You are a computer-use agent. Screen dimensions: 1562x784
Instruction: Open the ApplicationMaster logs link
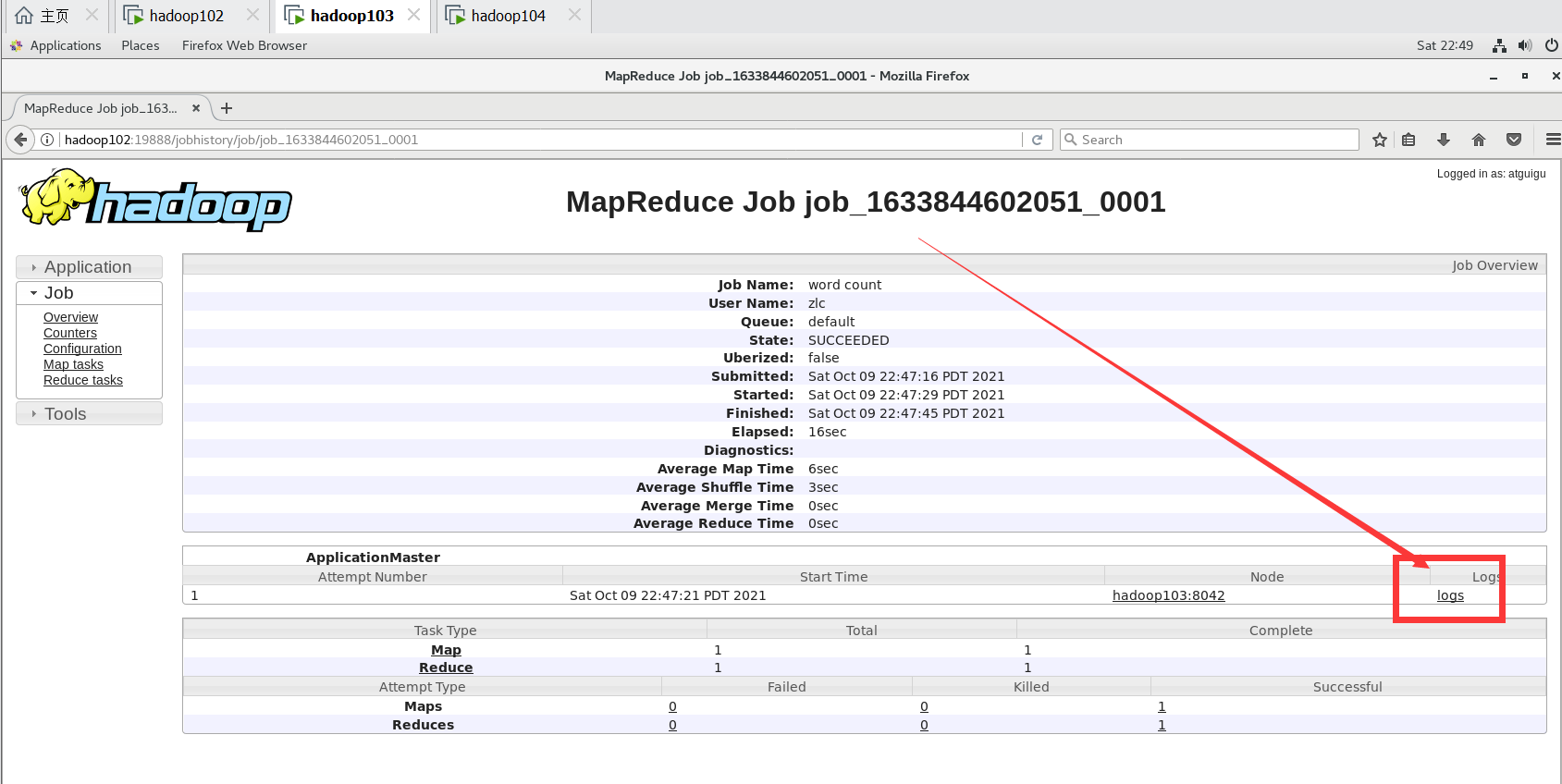pyautogui.click(x=1450, y=595)
